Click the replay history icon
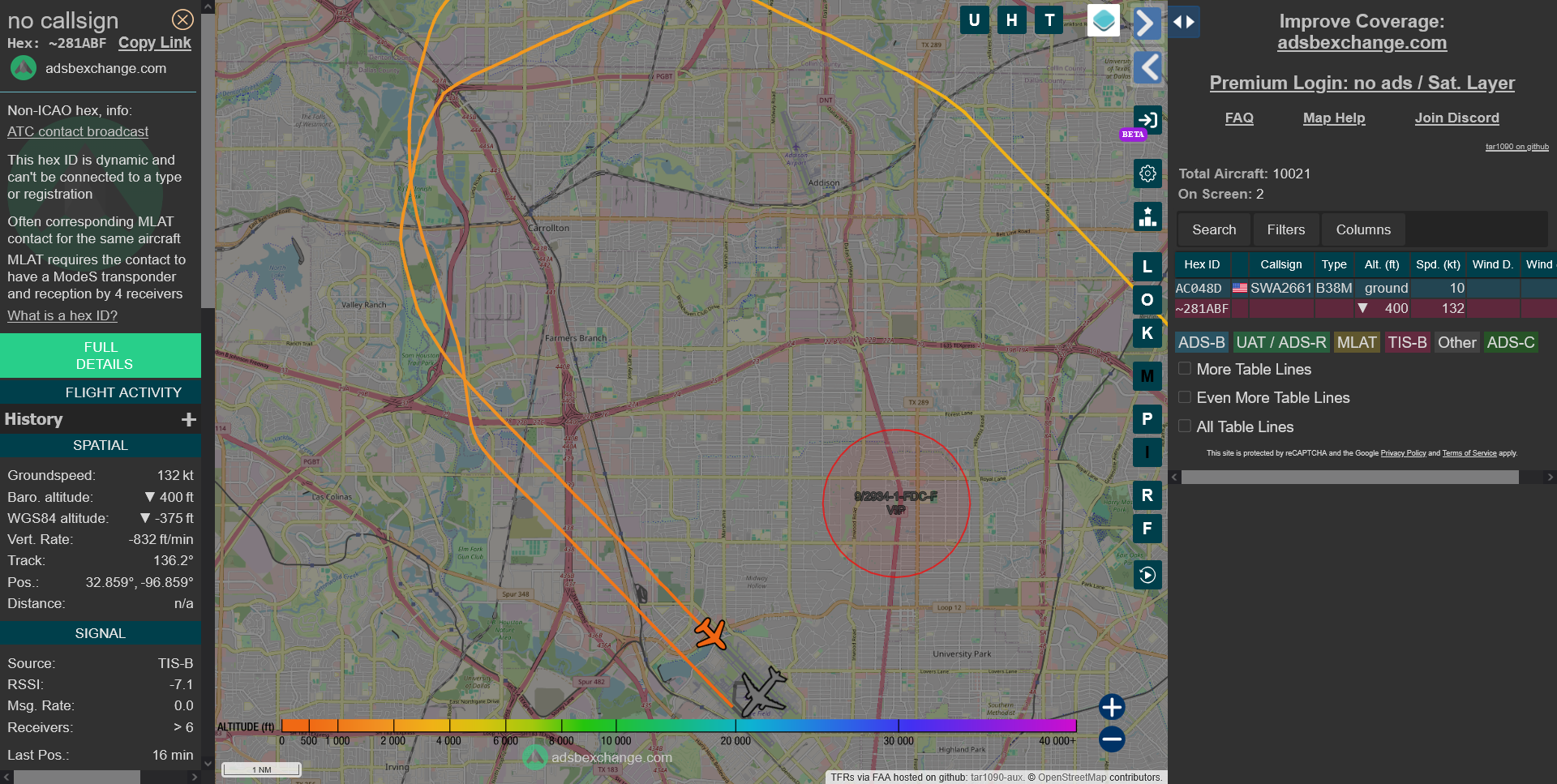 coord(1147,576)
